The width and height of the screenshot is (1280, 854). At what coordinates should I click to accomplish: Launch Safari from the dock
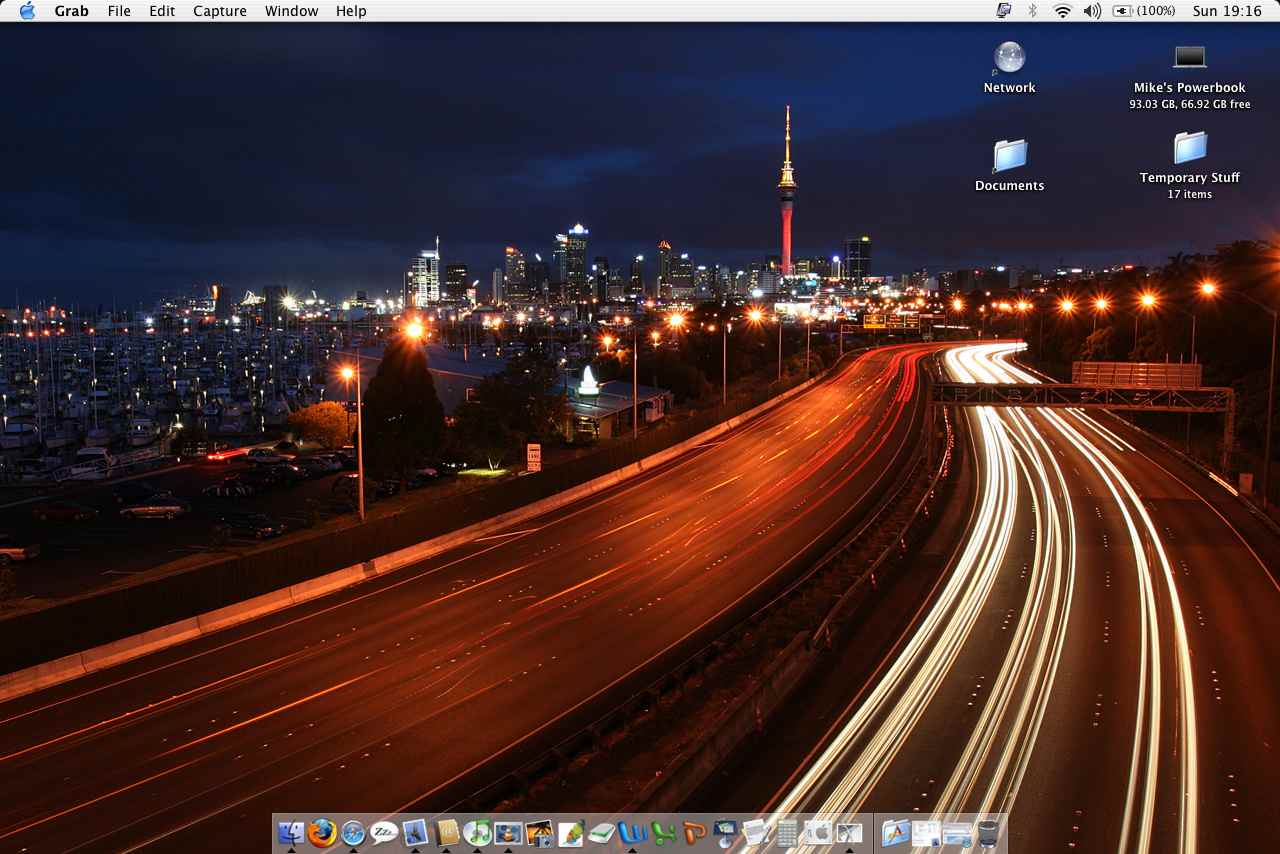[x=353, y=832]
